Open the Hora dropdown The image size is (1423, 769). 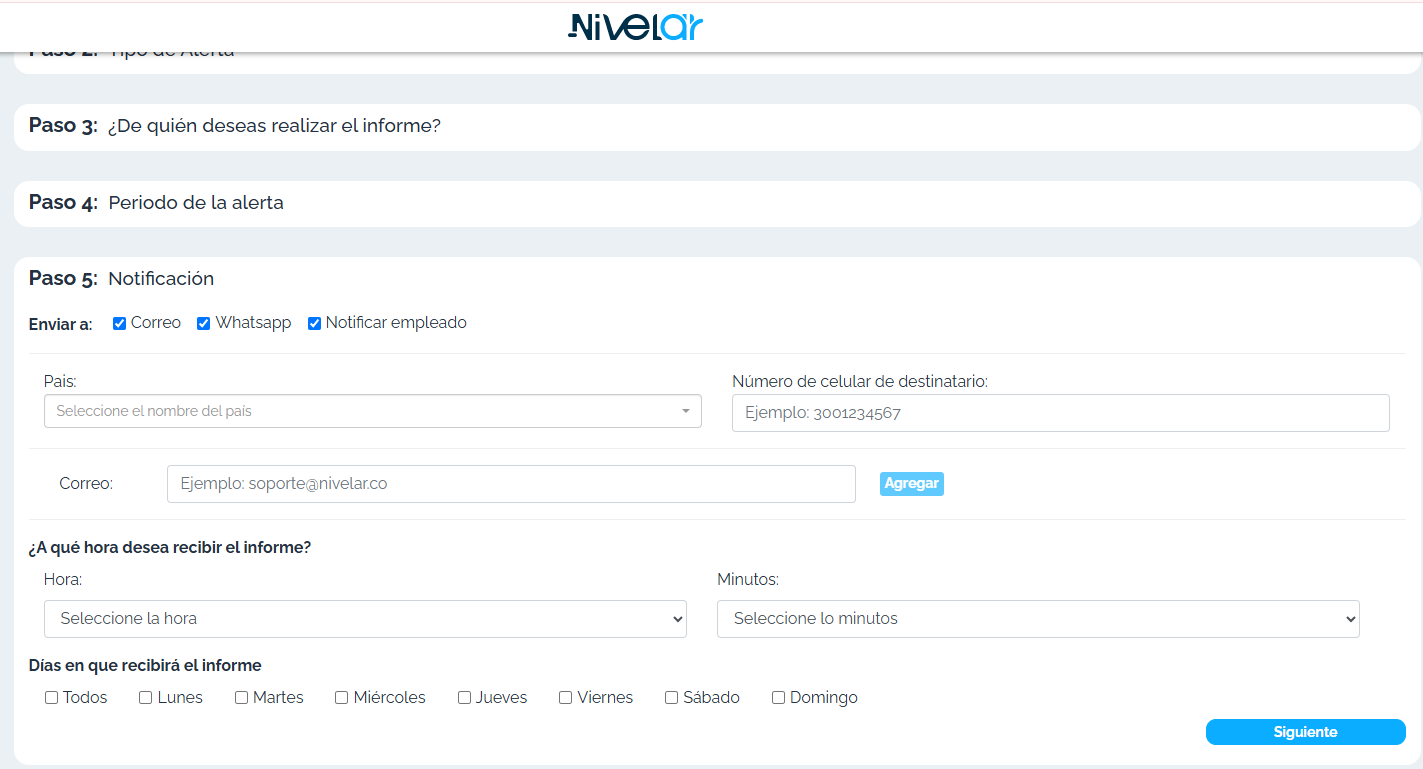pyautogui.click(x=365, y=619)
